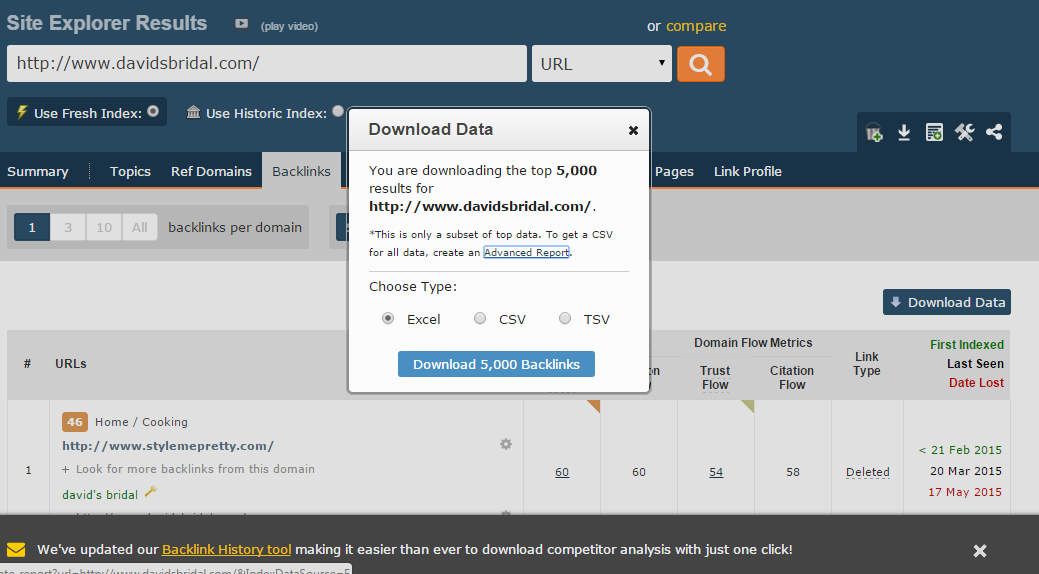This screenshot has width=1039, height=574.
Task: Click the Deleted link type label
Action: pyautogui.click(x=867, y=472)
